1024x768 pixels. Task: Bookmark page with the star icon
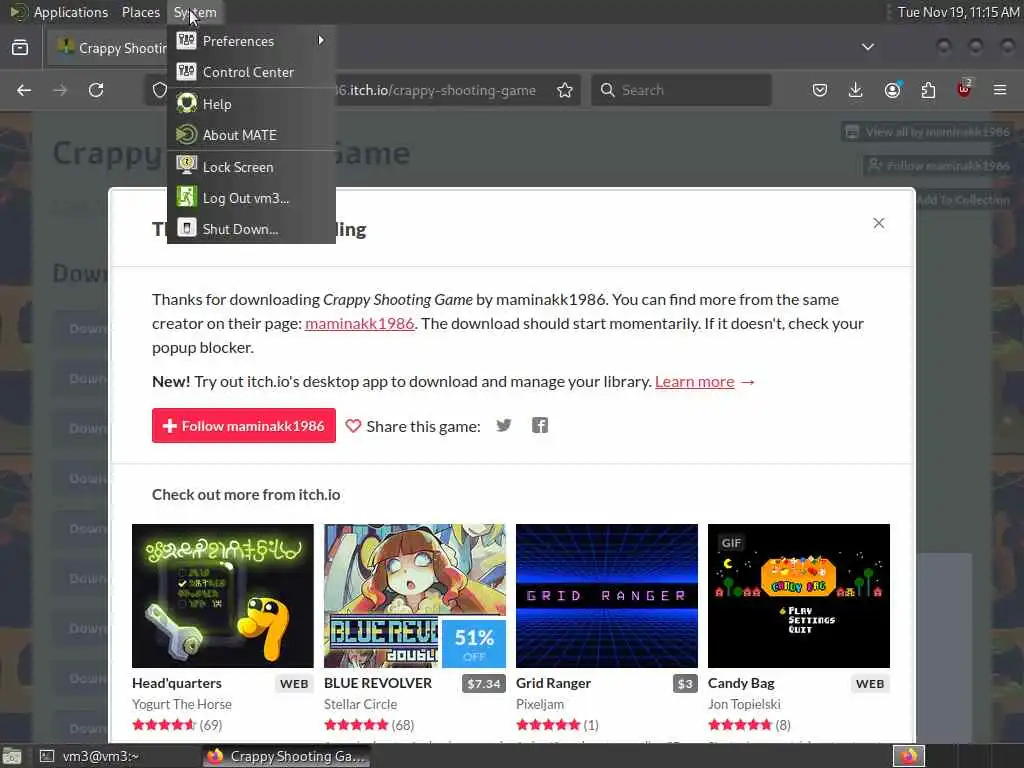point(565,90)
